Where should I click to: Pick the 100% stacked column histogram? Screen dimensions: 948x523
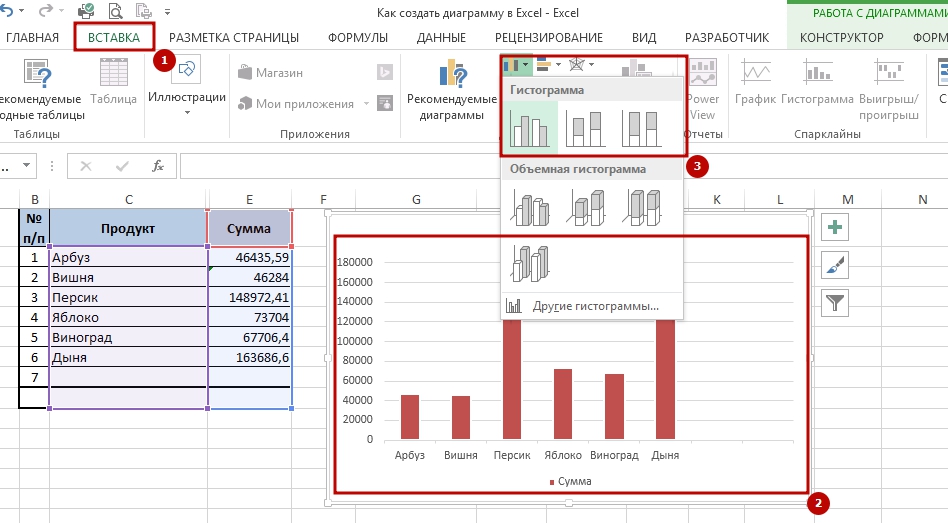(x=643, y=128)
